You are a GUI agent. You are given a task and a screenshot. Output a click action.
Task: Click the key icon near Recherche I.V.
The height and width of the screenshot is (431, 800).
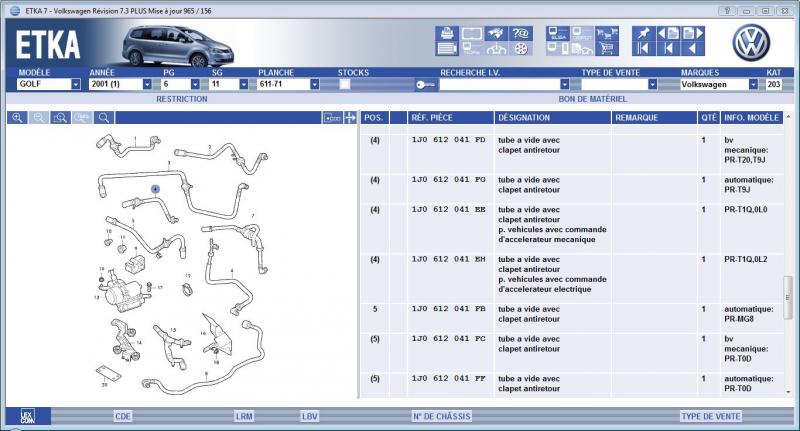(x=425, y=85)
